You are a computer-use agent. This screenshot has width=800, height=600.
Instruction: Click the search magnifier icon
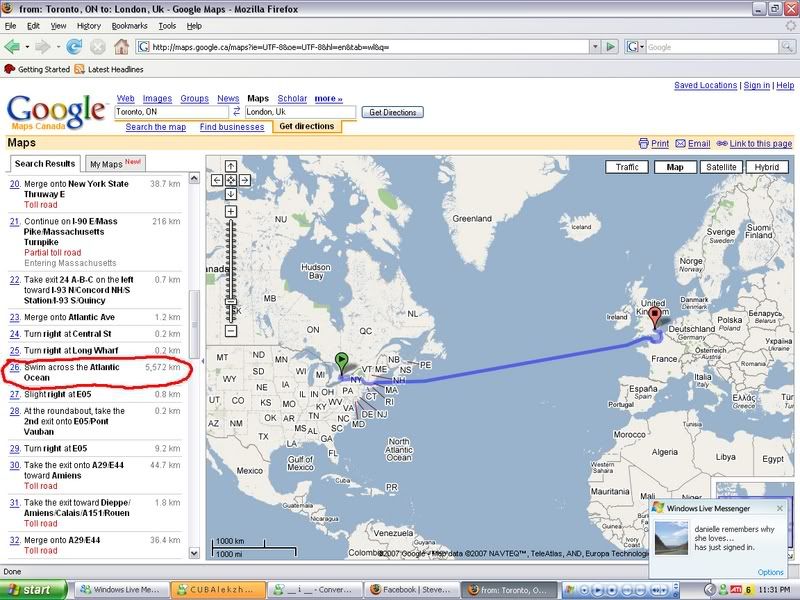tap(786, 47)
